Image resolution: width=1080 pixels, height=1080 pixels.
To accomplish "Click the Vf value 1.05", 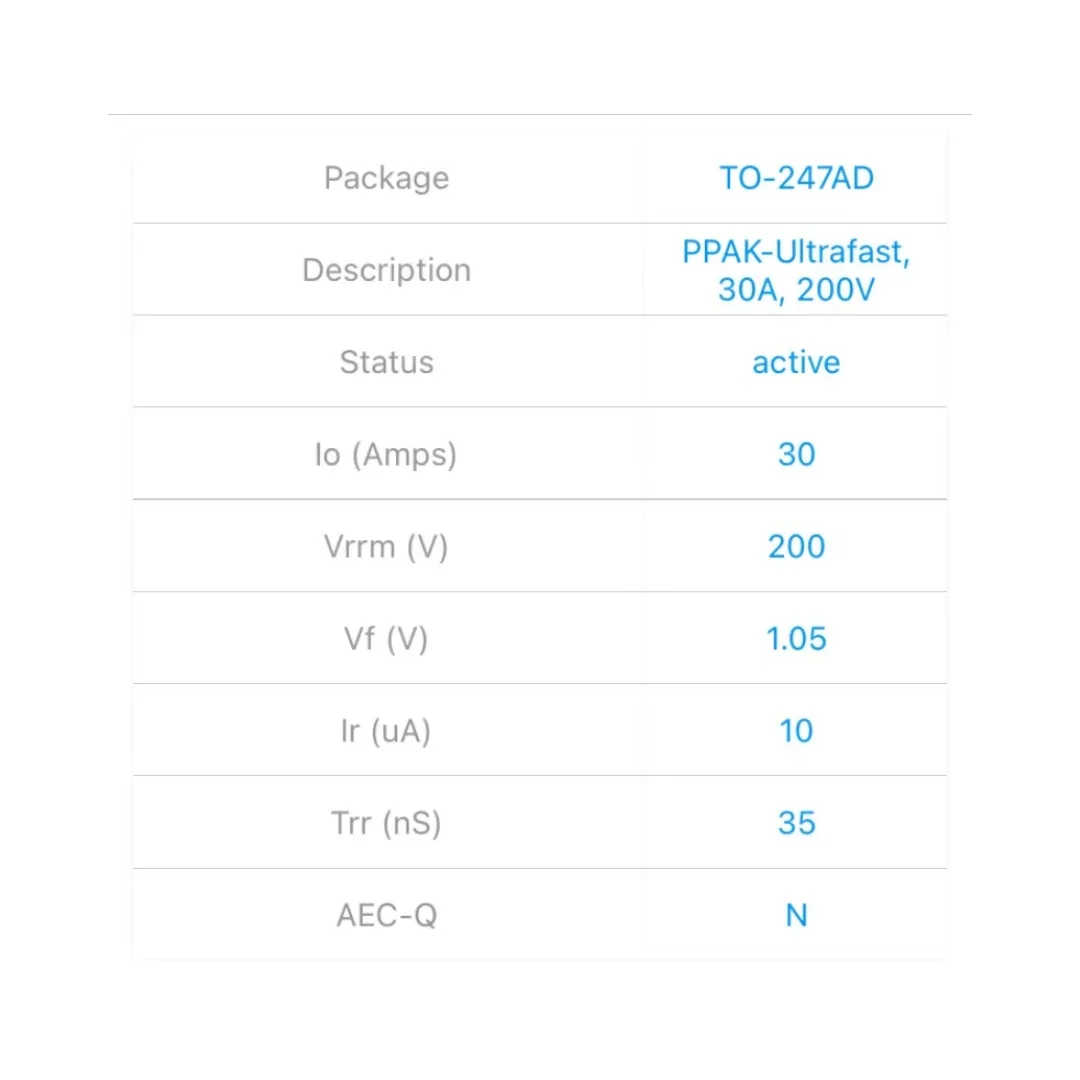I will point(796,638).
